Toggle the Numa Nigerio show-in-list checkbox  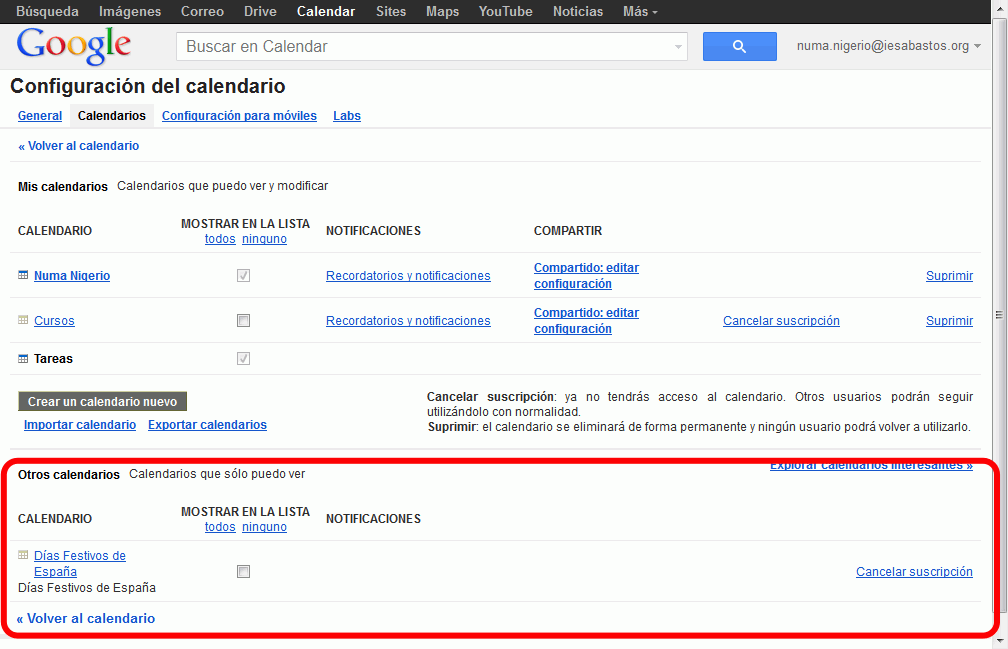pyautogui.click(x=243, y=276)
